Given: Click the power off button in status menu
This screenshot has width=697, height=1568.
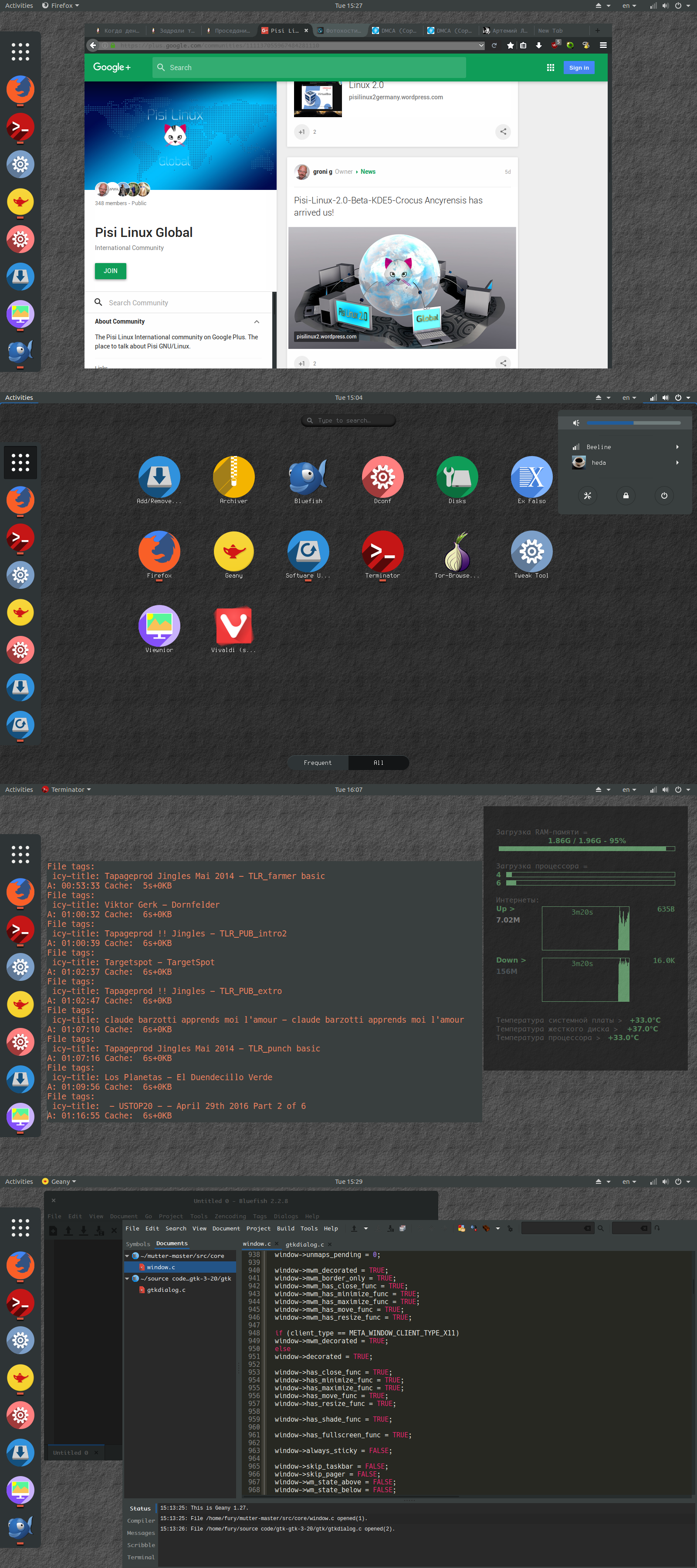Looking at the screenshot, I should 664,496.
